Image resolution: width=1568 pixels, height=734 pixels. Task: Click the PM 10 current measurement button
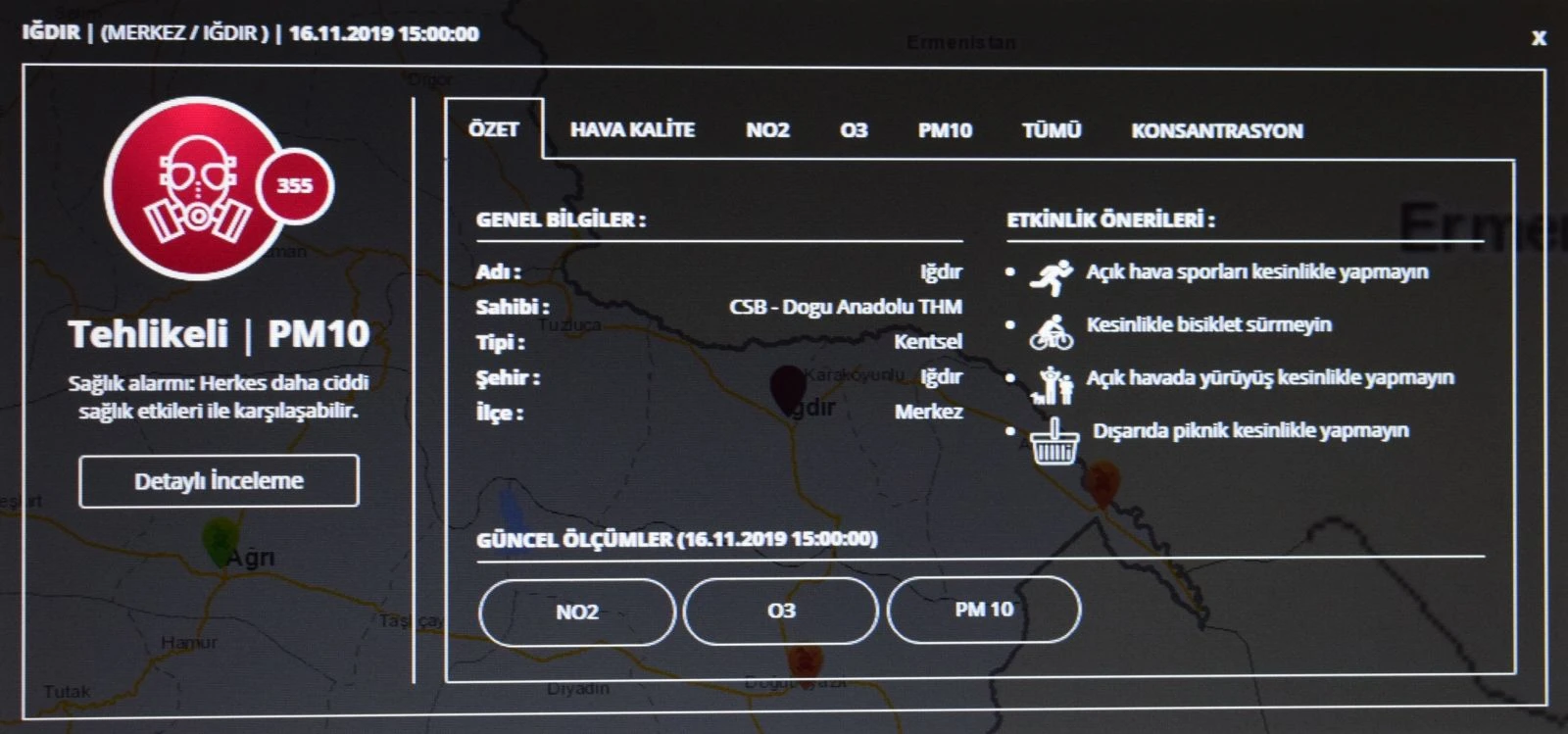point(984,610)
